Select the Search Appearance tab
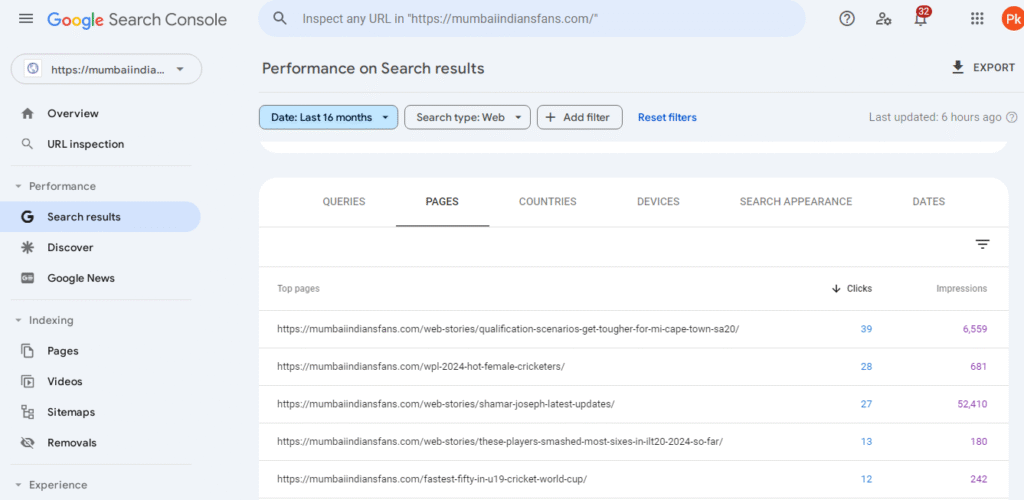1024x500 pixels. tap(795, 201)
